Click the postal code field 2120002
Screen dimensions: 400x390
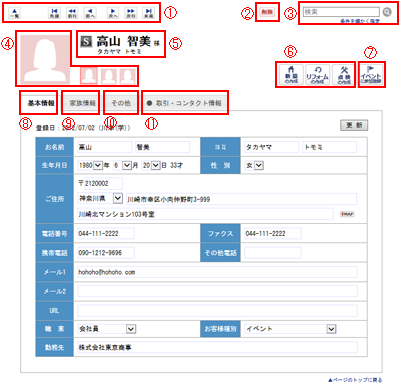(x=103, y=183)
